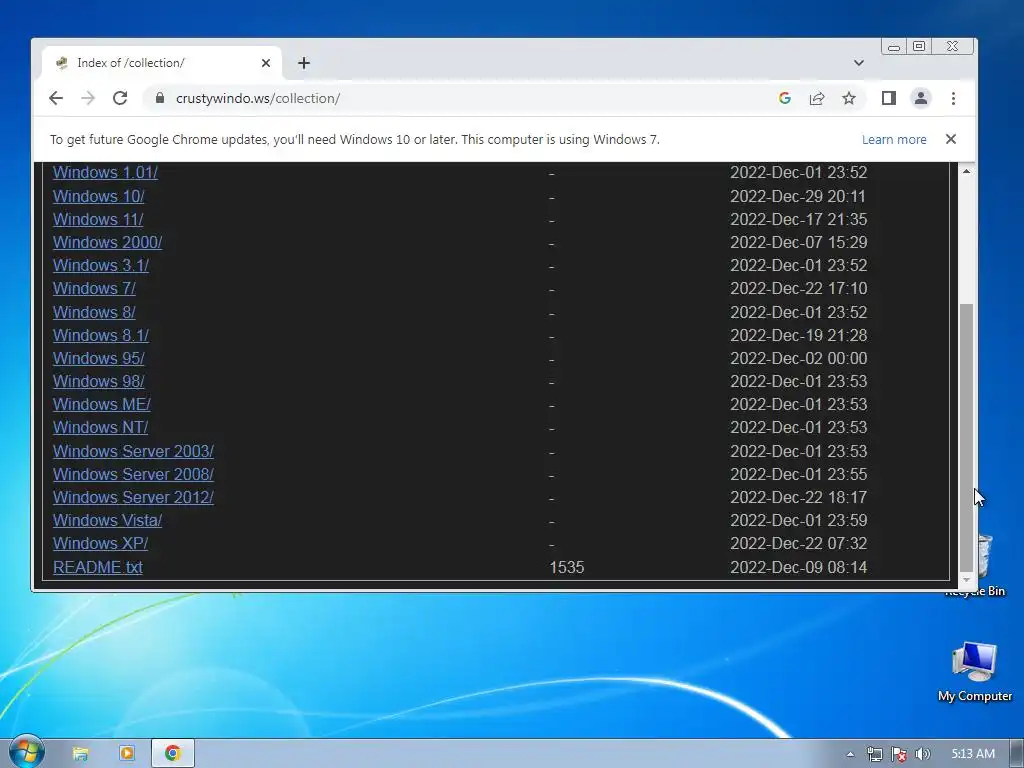Viewport: 1024px width, 768px height.
Task: Open the Action Center flag icon
Action: [x=899, y=754]
